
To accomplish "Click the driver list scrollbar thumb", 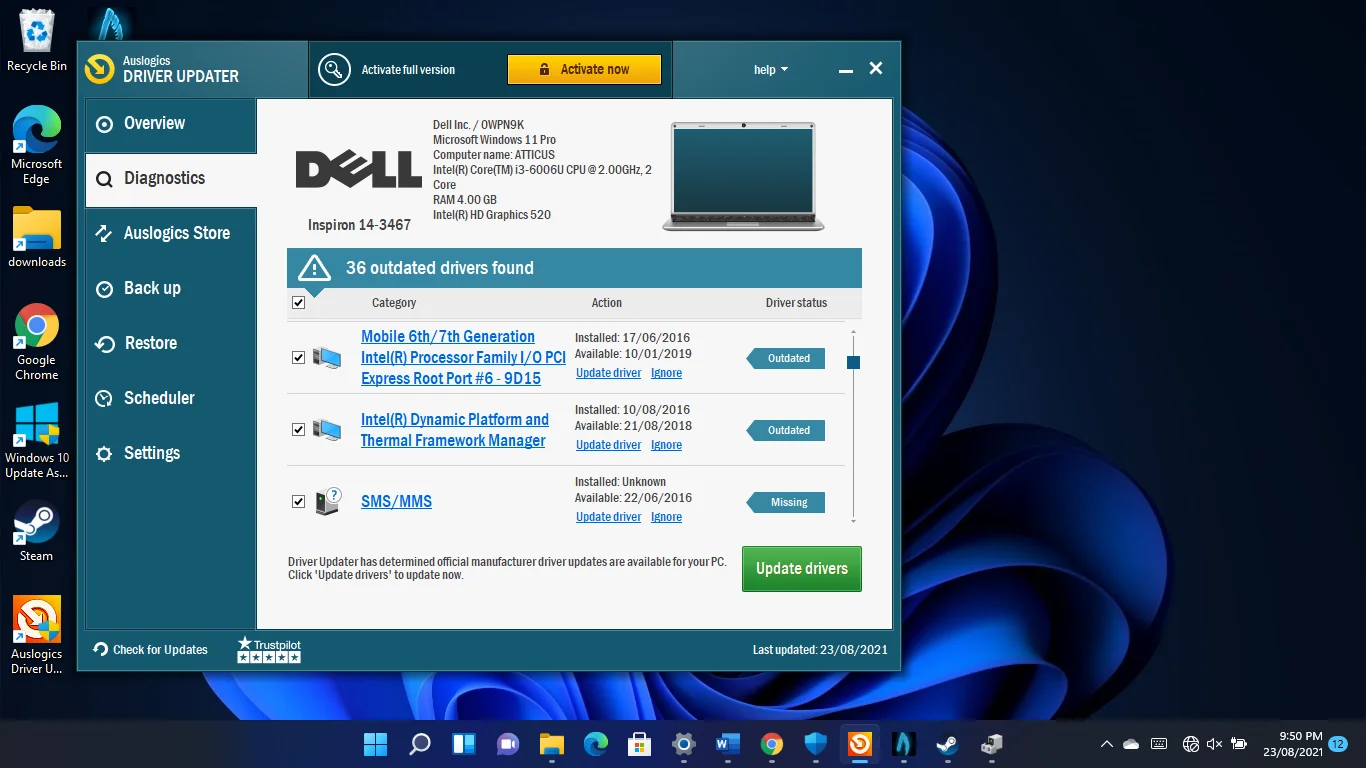I will (x=853, y=362).
